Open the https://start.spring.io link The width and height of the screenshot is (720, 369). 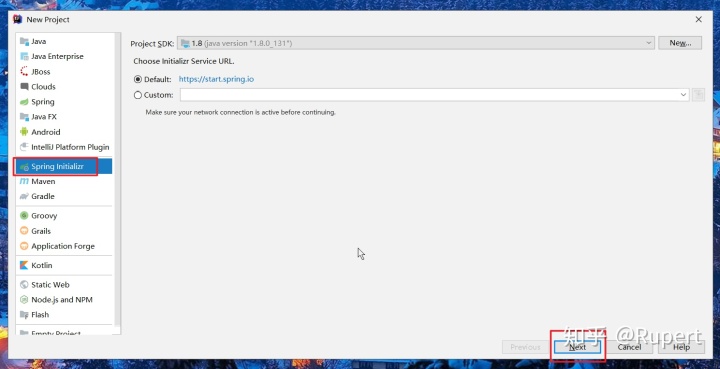coord(216,79)
